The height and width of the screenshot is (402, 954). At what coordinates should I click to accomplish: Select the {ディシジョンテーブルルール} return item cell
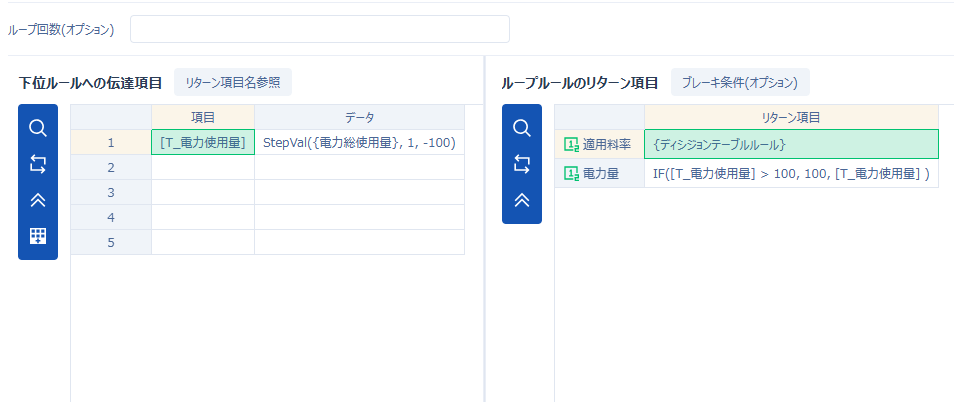click(x=791, y=145)
